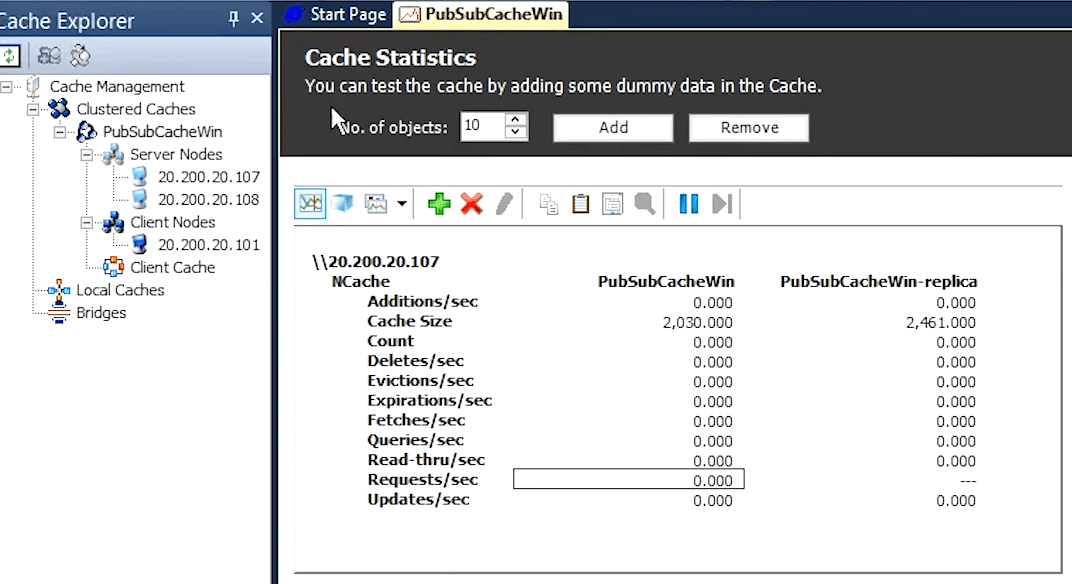Click the PubSubCacheWin-replica column header
The height and width of the screenshot is (584, 1072).
pyautogui.click(x=879, y=282)
